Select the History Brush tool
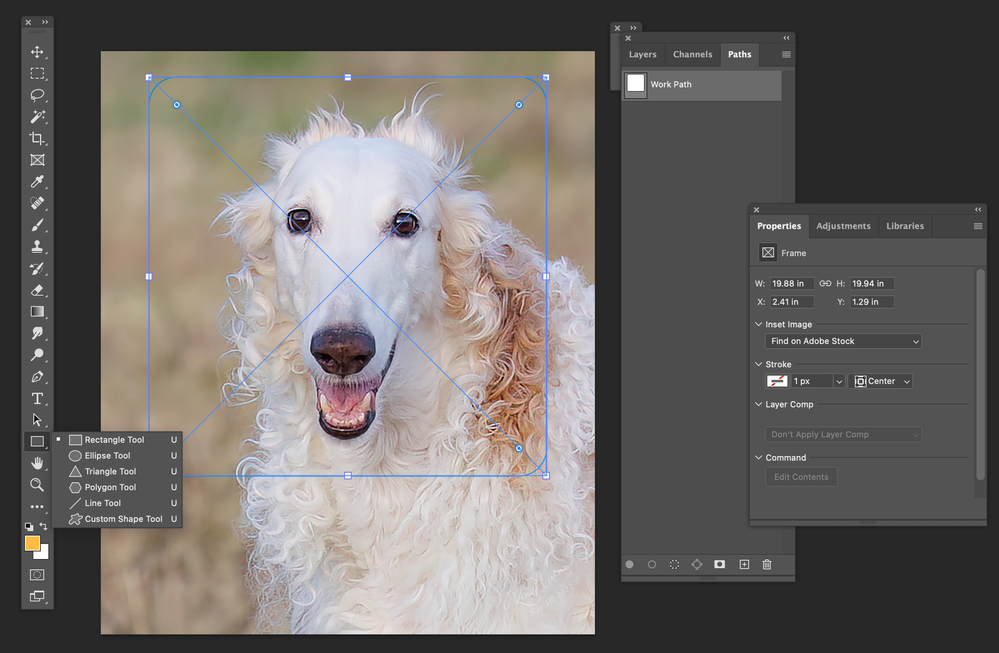Image resolution: width=999 pixels, height=653 pixels. tap(37, 268)
